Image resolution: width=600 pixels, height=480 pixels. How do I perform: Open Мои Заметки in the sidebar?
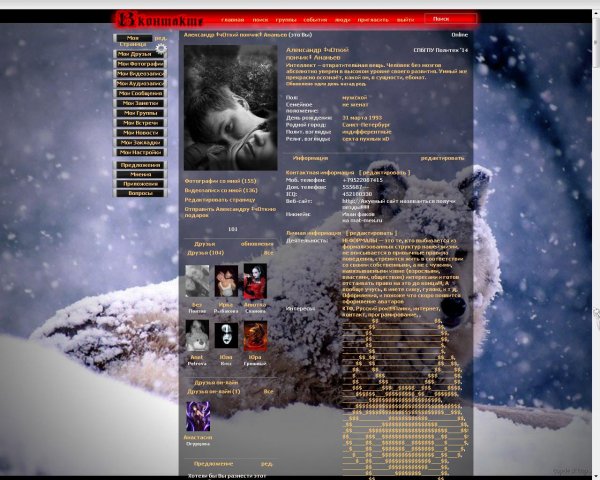point(140,103)
